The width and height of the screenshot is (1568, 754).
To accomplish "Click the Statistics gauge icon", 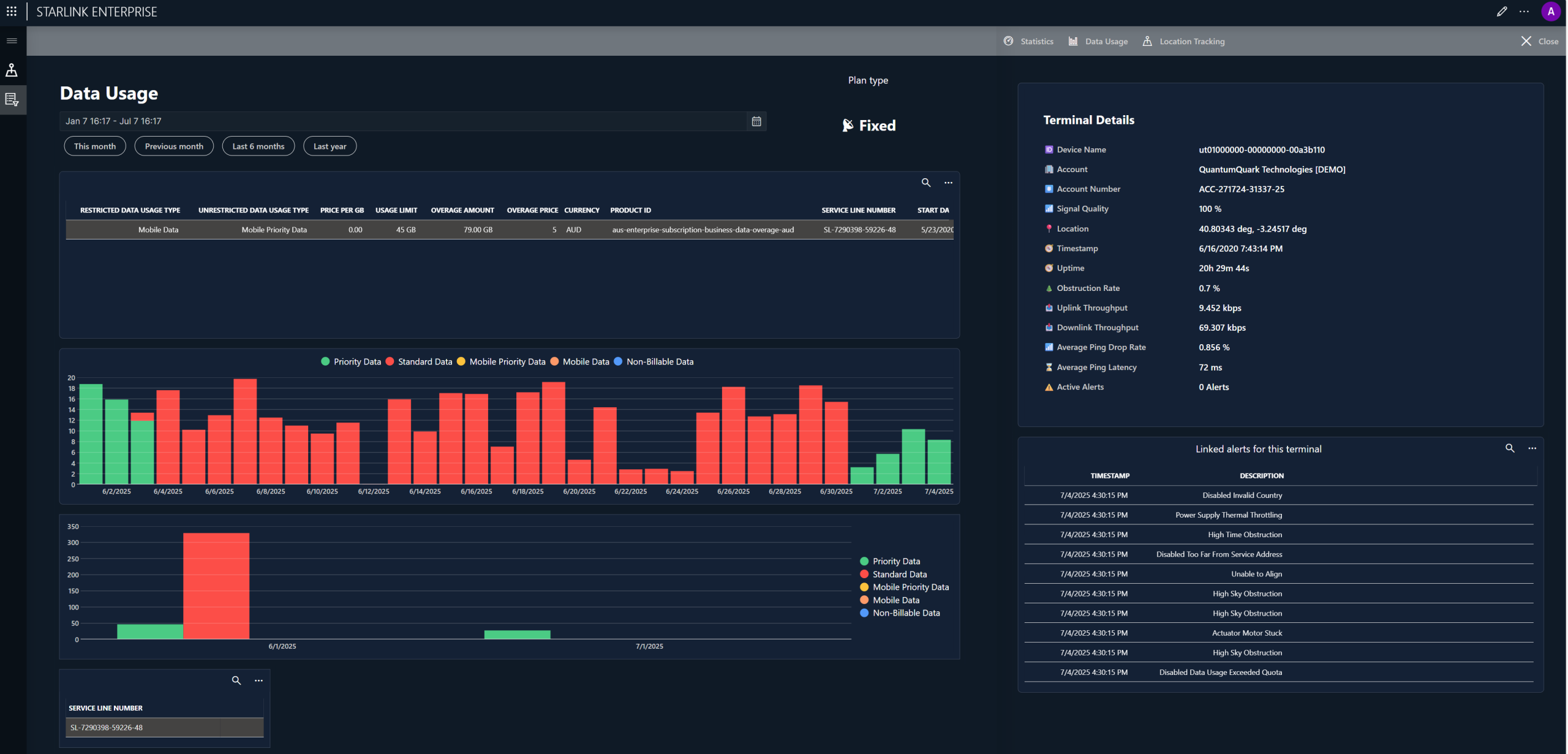I will (1008, 41).
